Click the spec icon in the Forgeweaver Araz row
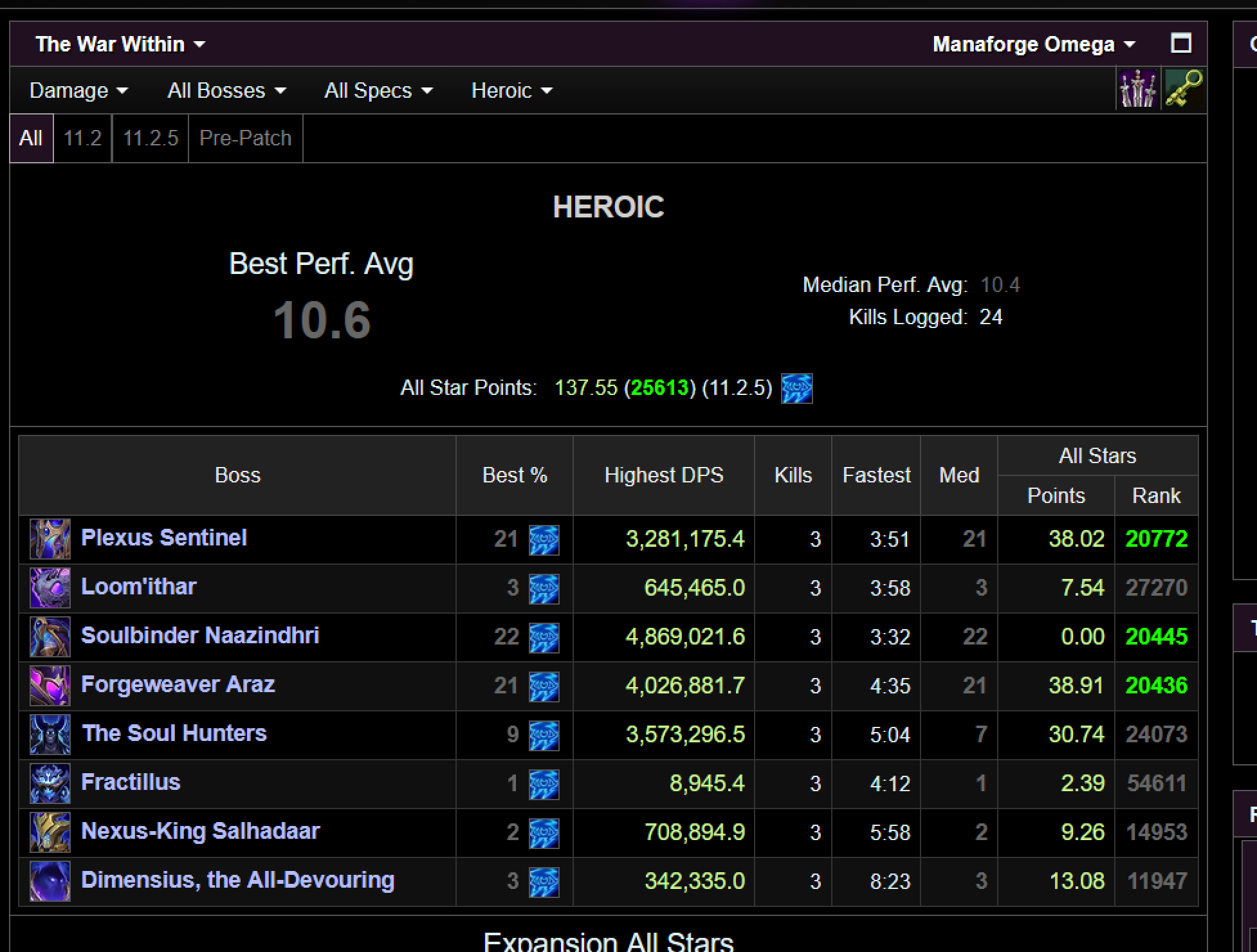 544,686
